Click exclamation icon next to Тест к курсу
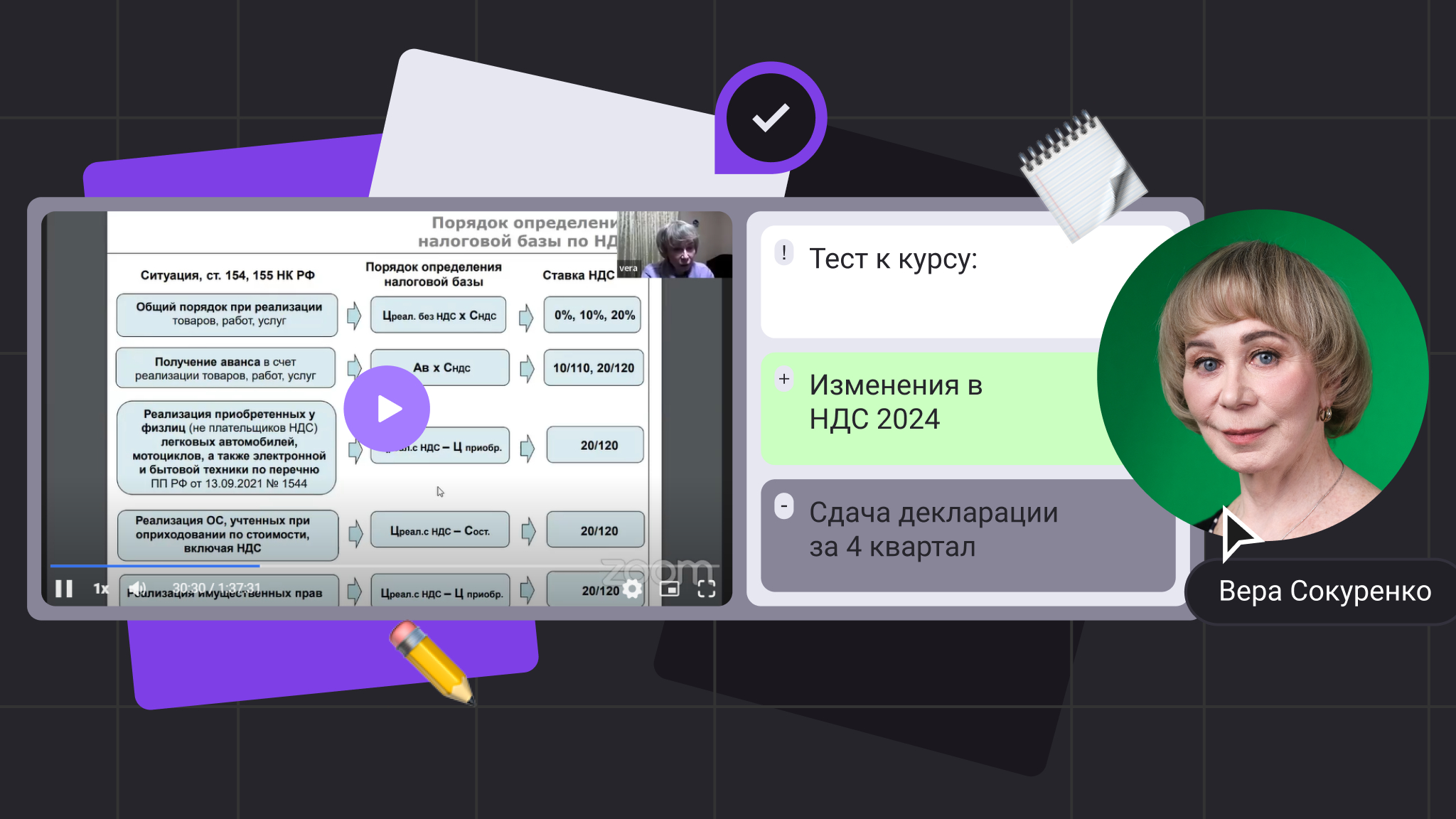1456x819 pixels. coord(784,252)
